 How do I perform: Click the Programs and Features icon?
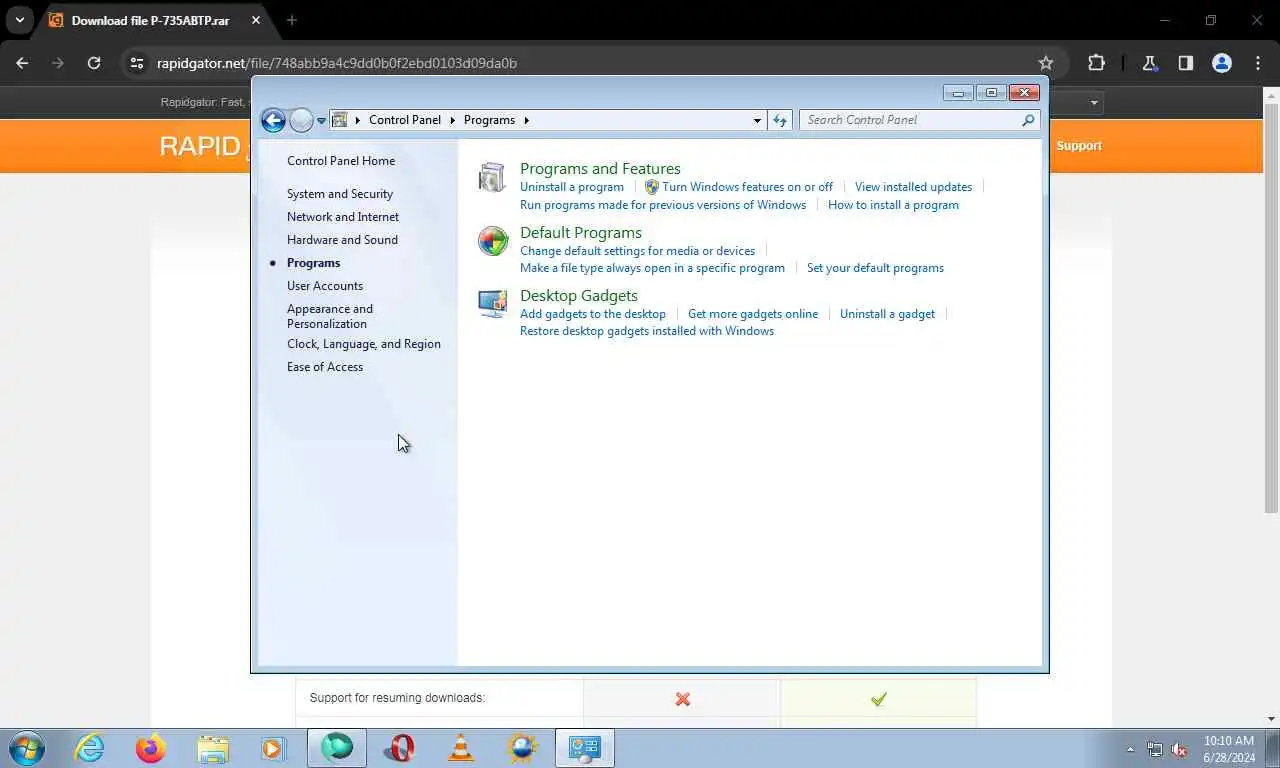pos(492,177)
